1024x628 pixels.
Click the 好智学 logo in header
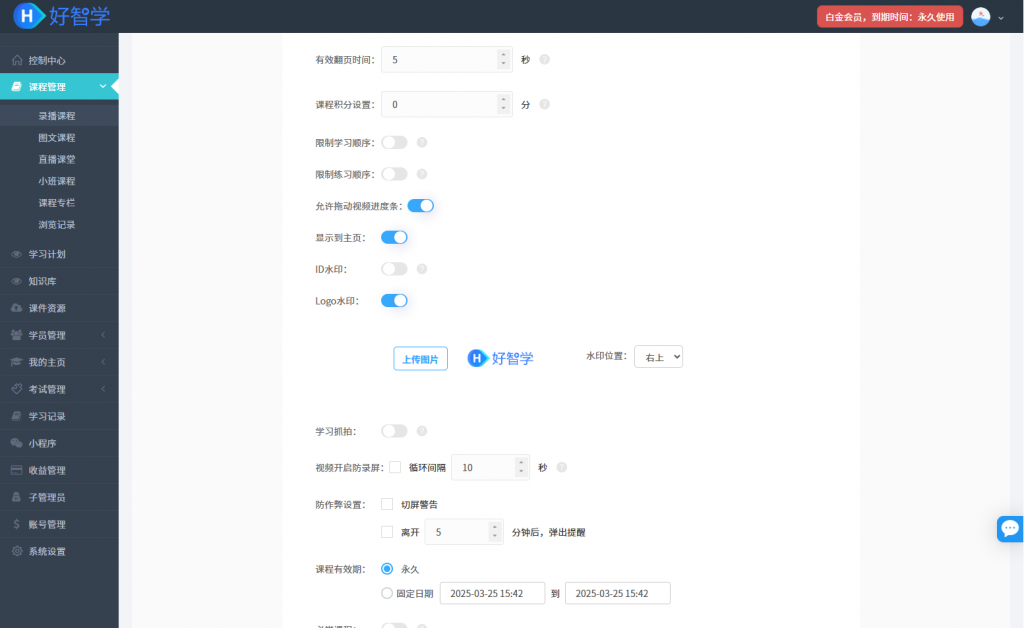pos(62,16)
